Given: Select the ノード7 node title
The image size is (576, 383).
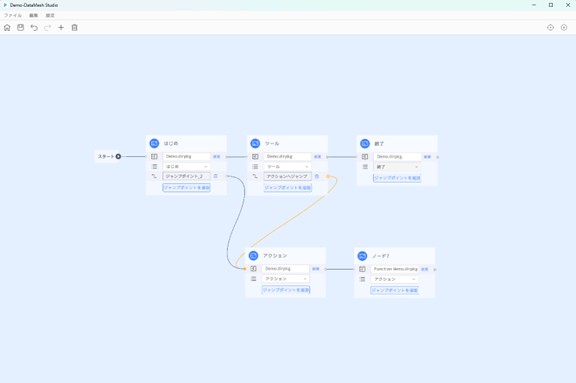Looking at the screenshot, I should (381, 256).
